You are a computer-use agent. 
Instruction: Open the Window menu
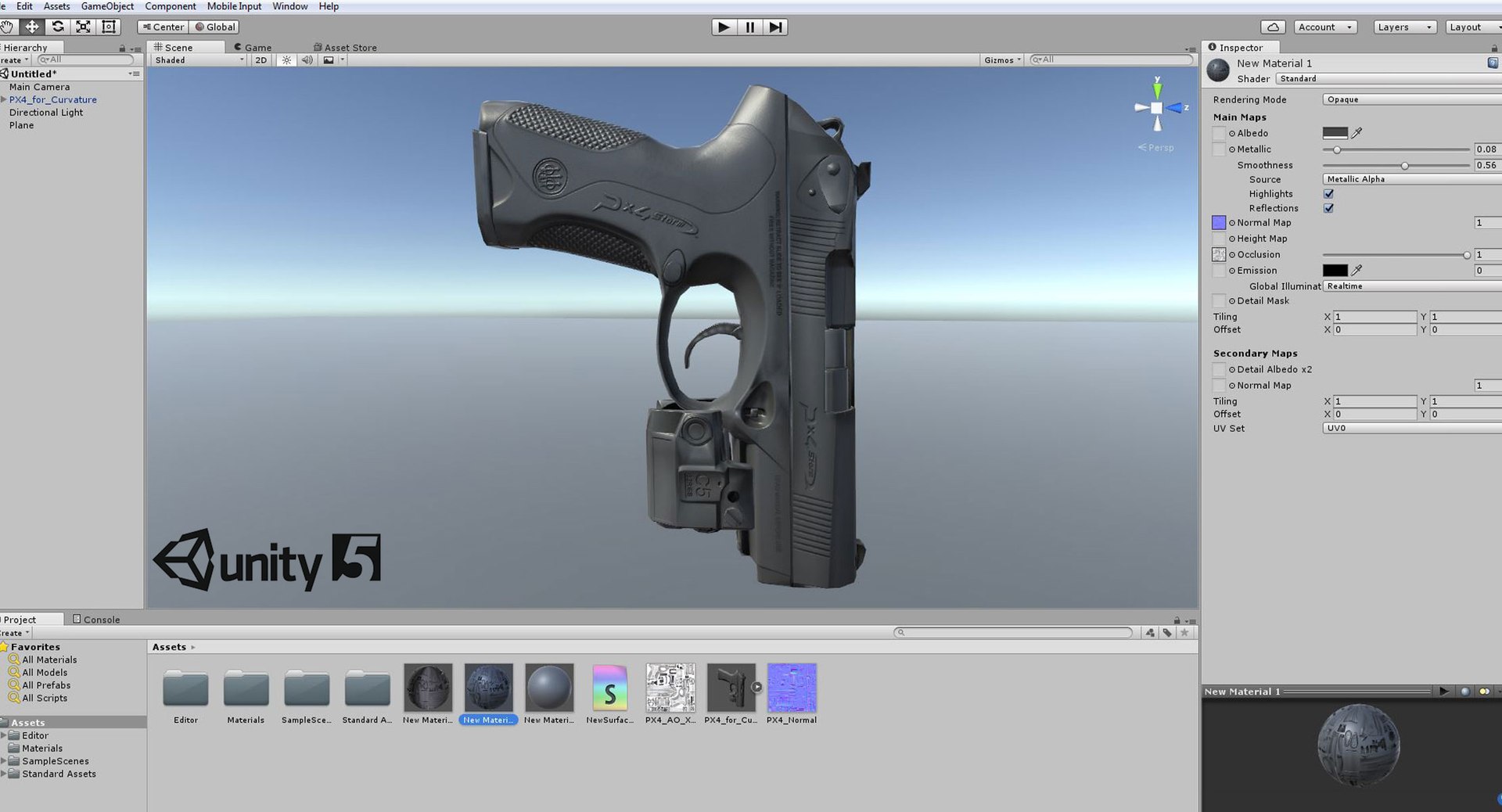(x=289, y=6)
